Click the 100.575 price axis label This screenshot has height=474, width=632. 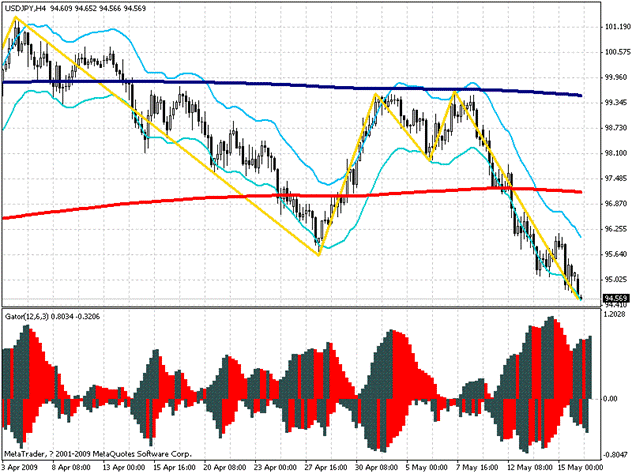[617, 52]
